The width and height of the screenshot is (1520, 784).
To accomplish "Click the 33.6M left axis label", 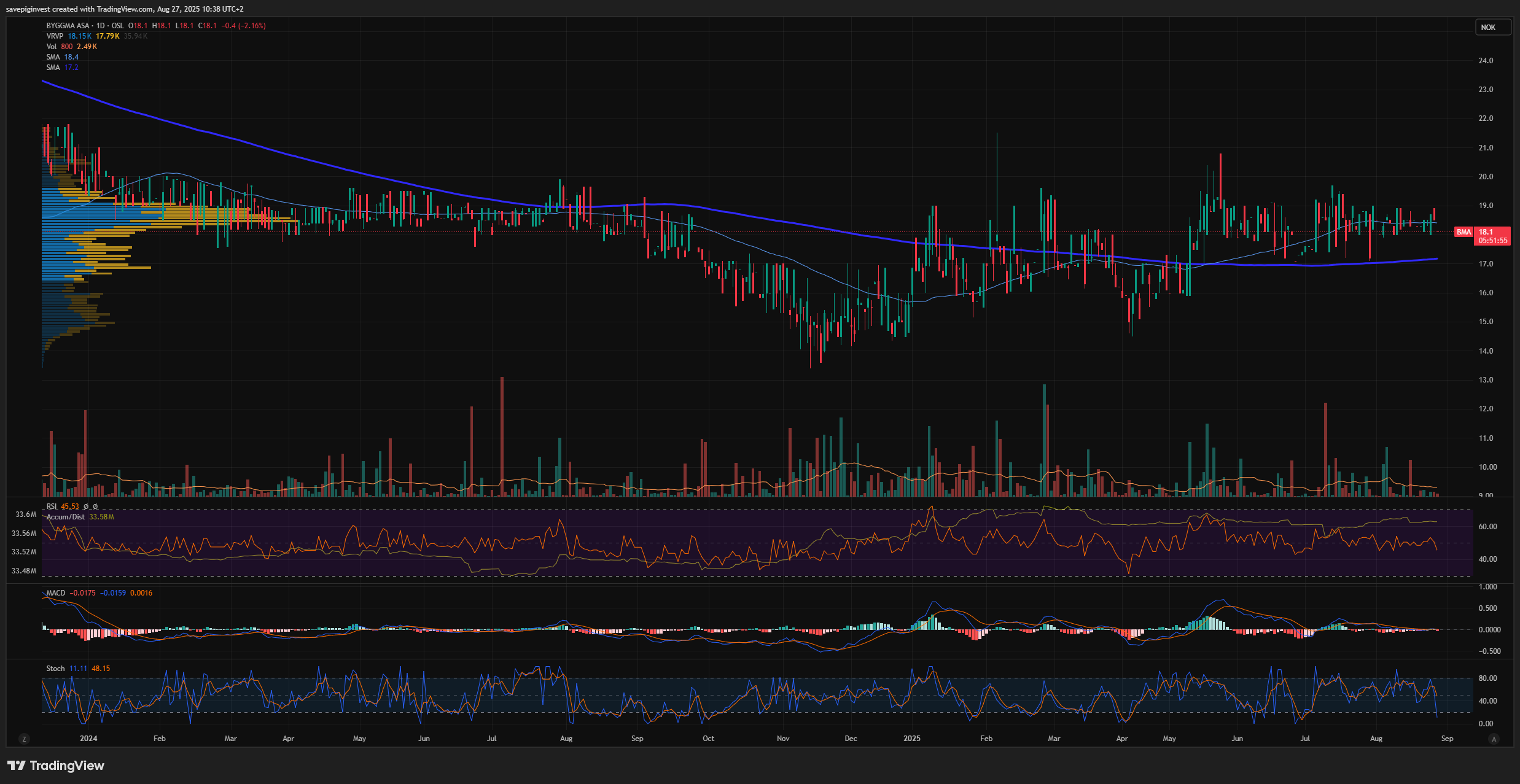I will (26, 514).
